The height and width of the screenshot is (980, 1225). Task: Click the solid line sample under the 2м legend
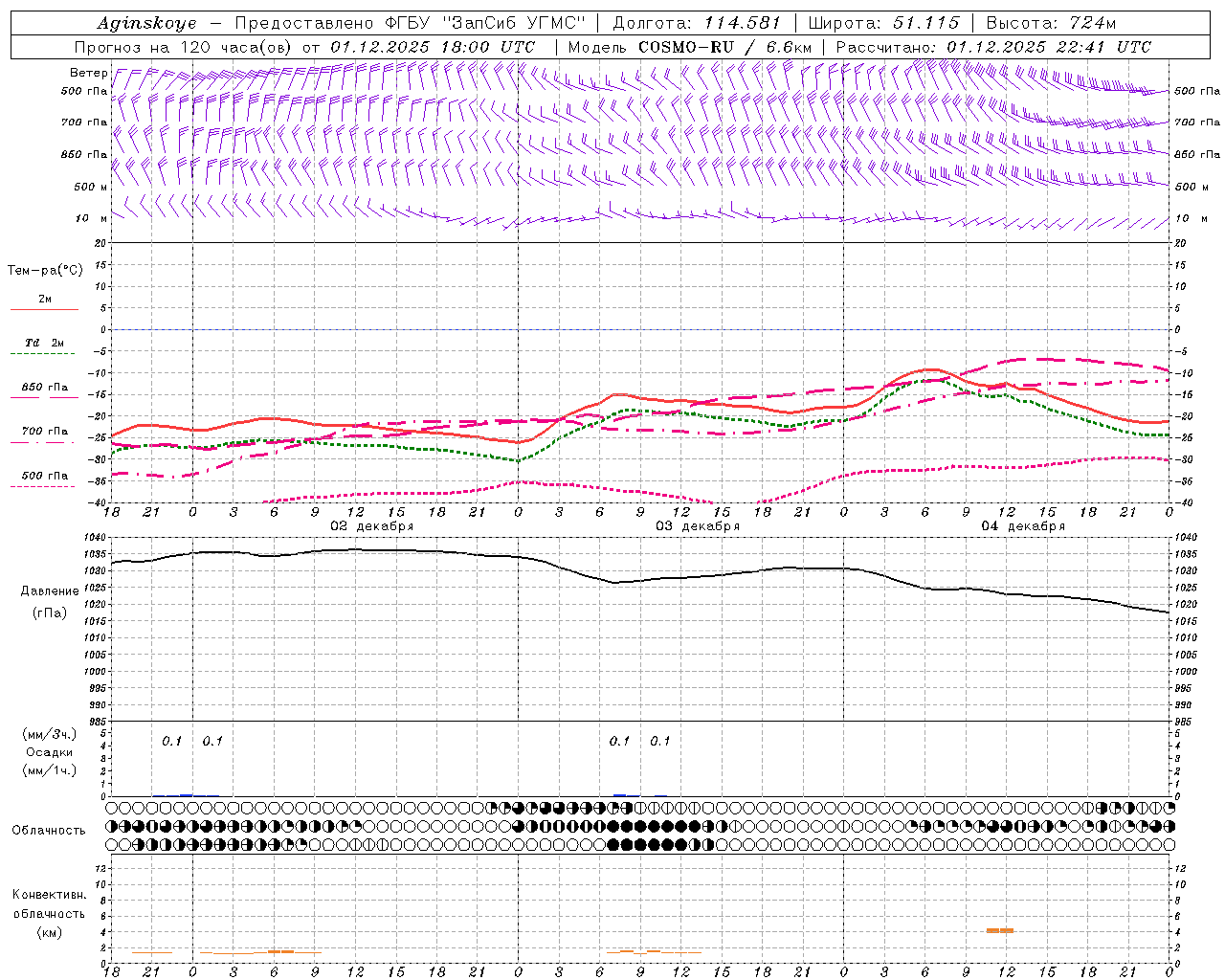[x=44, y=310]
